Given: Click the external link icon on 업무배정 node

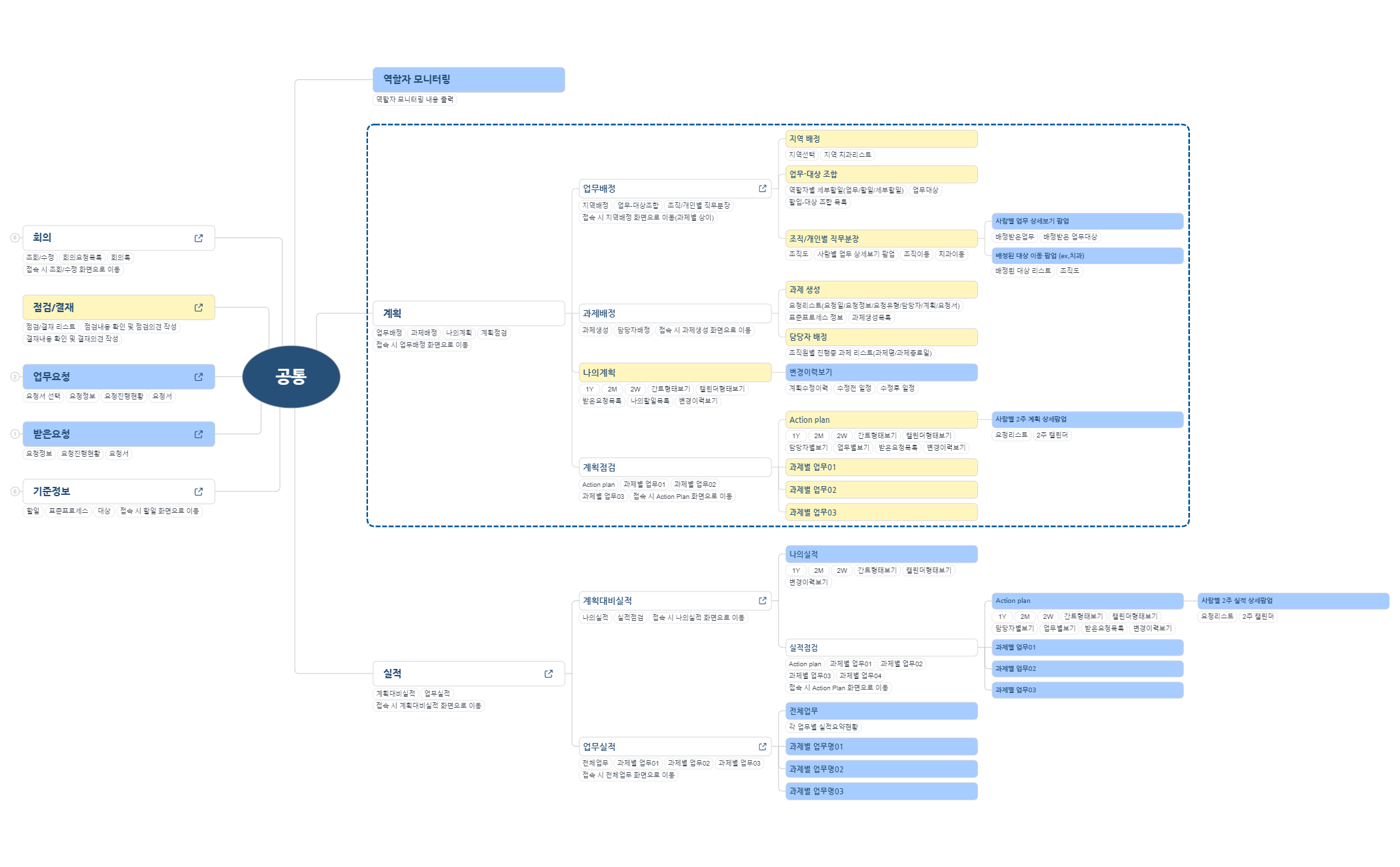Looking at the screenshot, I should 762,189.
